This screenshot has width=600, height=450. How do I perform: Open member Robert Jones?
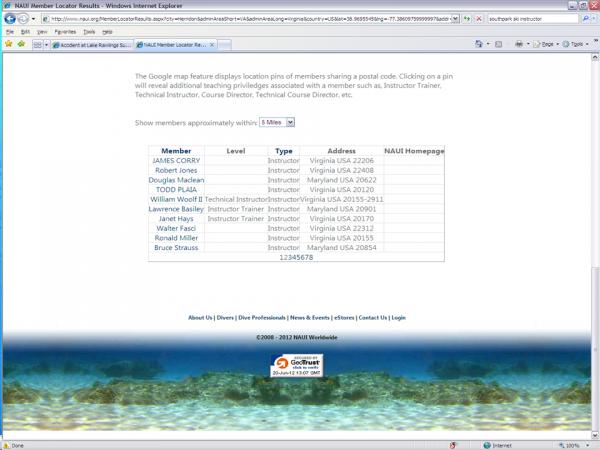click(176, 170)
